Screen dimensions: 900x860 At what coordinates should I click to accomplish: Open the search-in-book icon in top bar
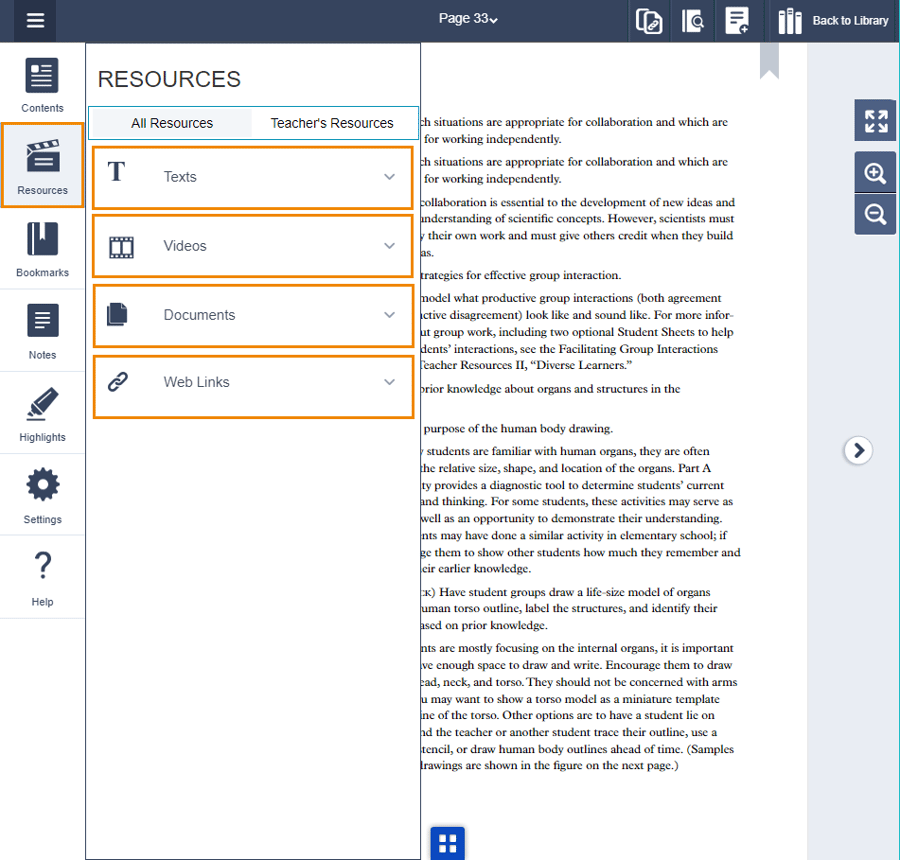click(693, 21)
